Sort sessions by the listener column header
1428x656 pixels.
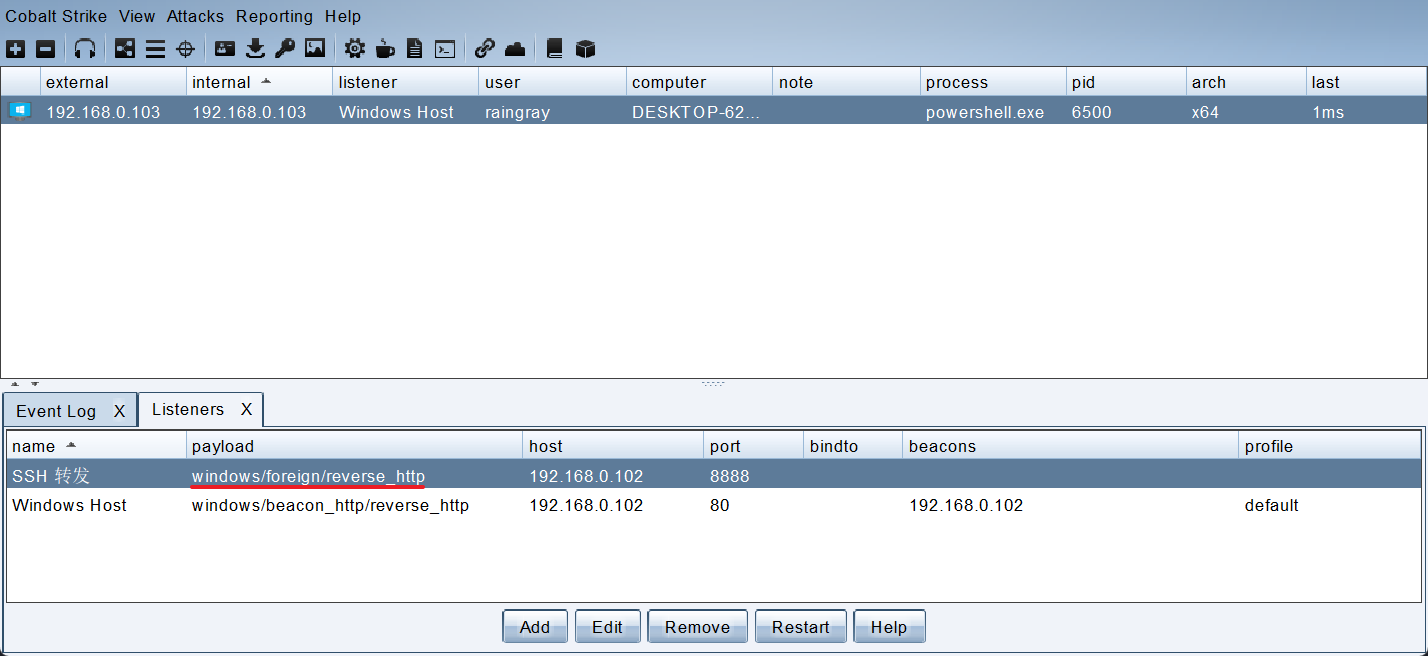(405, 82)
